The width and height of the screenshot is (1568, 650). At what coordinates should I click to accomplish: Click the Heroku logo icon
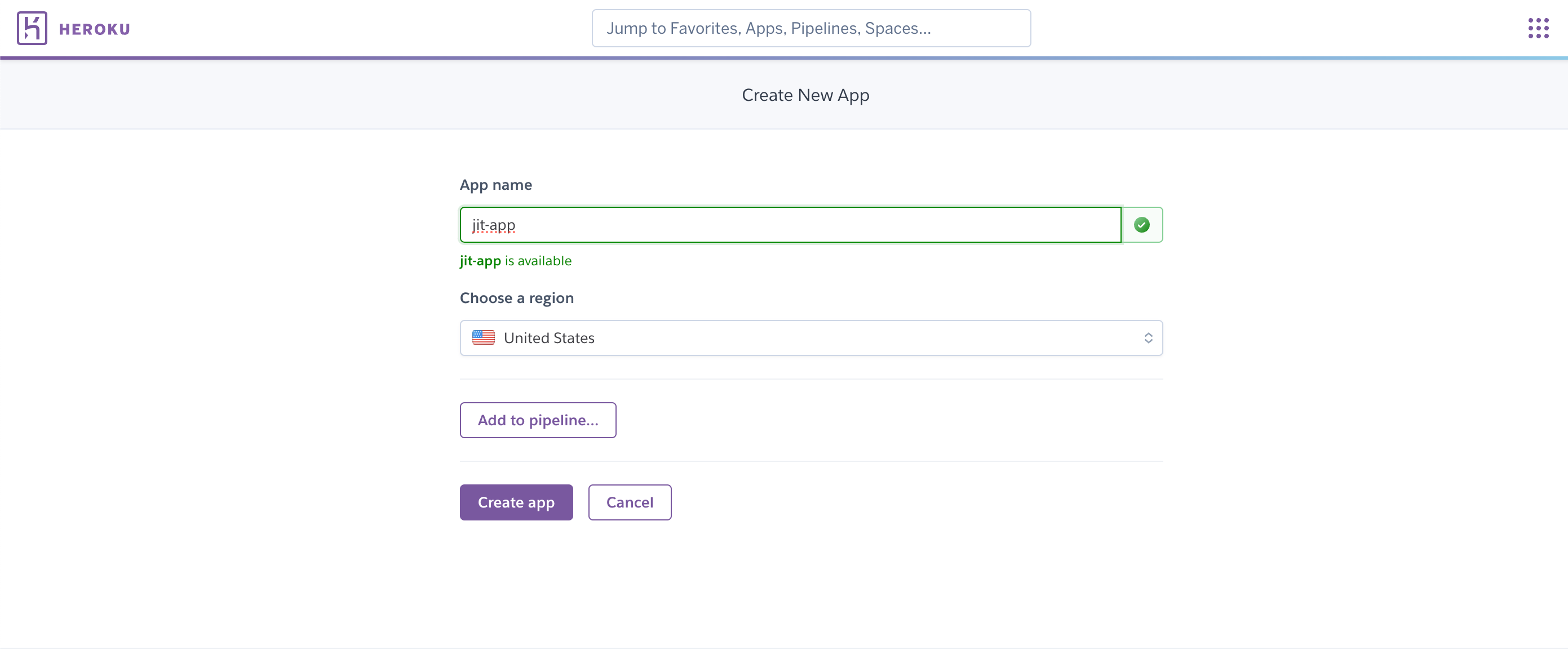tap(32, 28)
